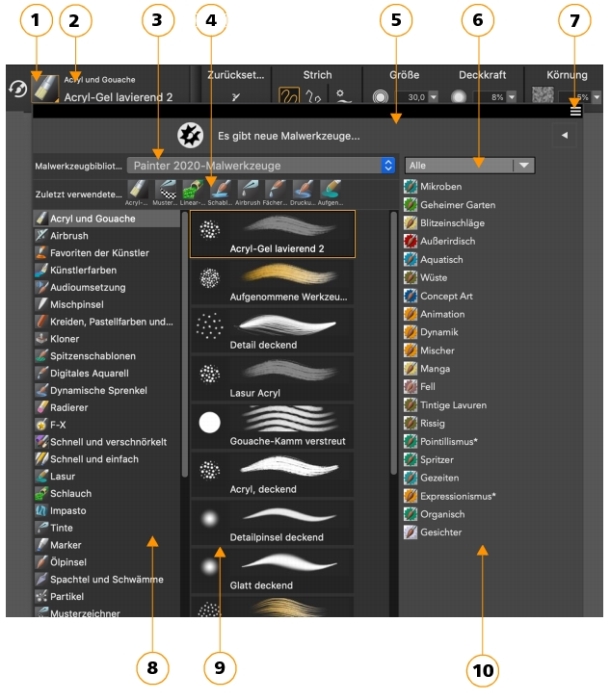Click the brush size preview circle icon
The height and width of the screenshot is (700, 610).
[380, 96]
